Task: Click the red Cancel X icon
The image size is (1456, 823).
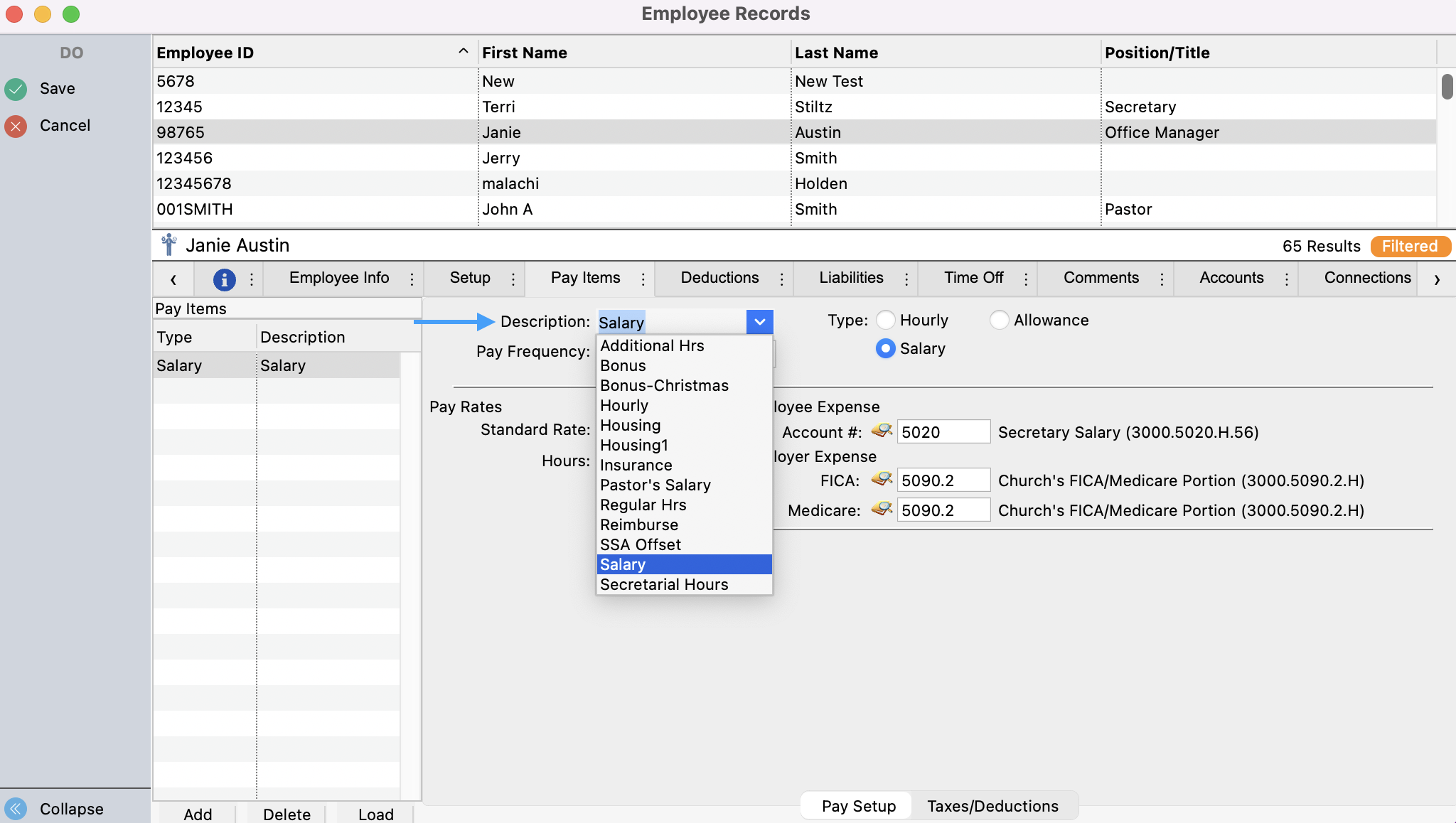Action: (x=16, y=126)
